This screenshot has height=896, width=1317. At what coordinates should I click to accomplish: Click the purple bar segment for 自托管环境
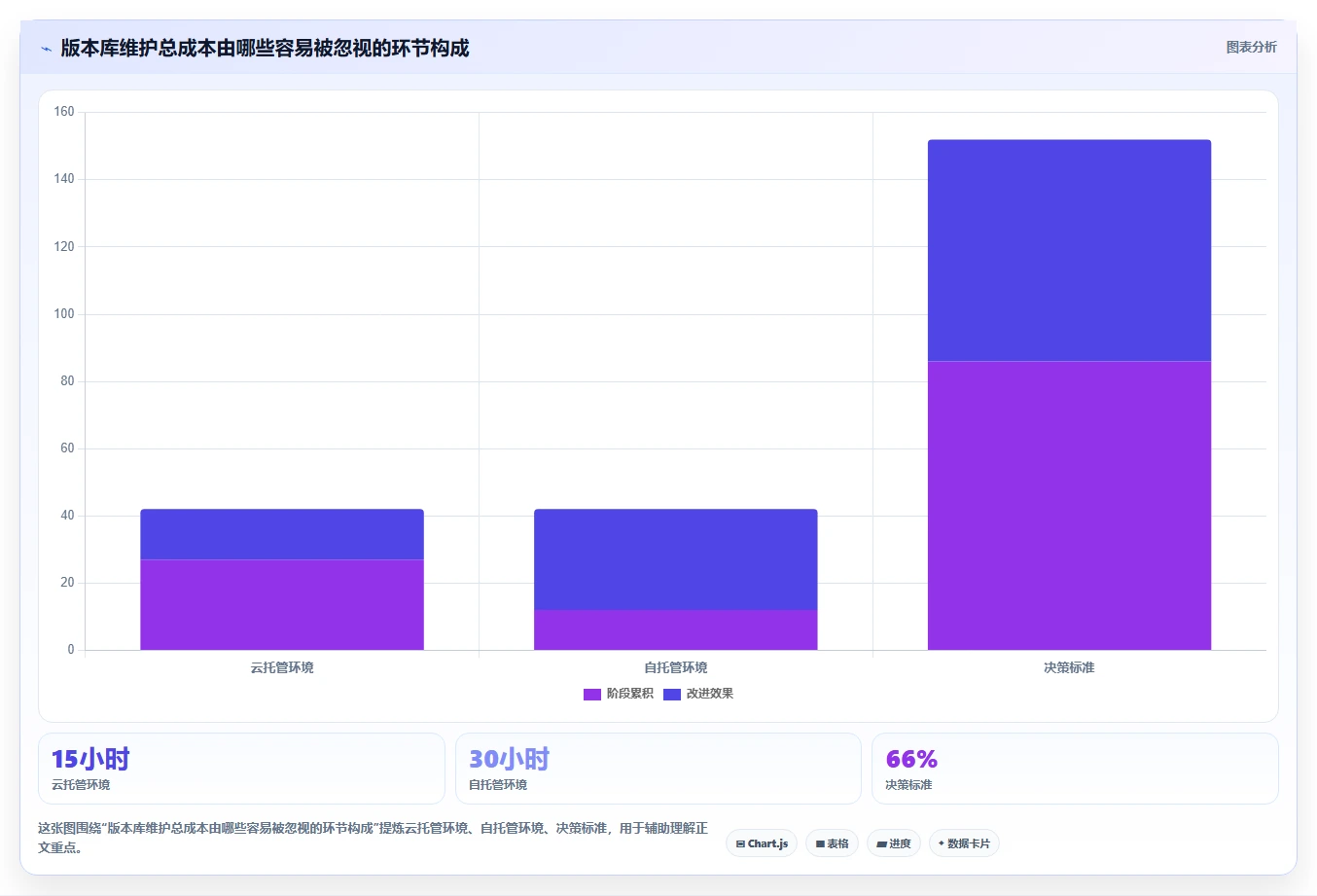click(676, 629)
